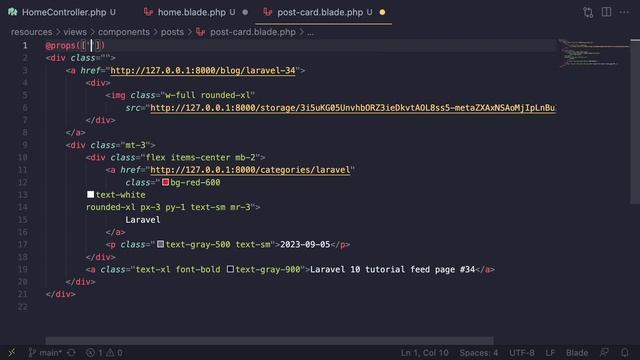Expand the breadcrumb trailing ellipsis
Screen dimensions: 640x360
(x=311, y=32)
